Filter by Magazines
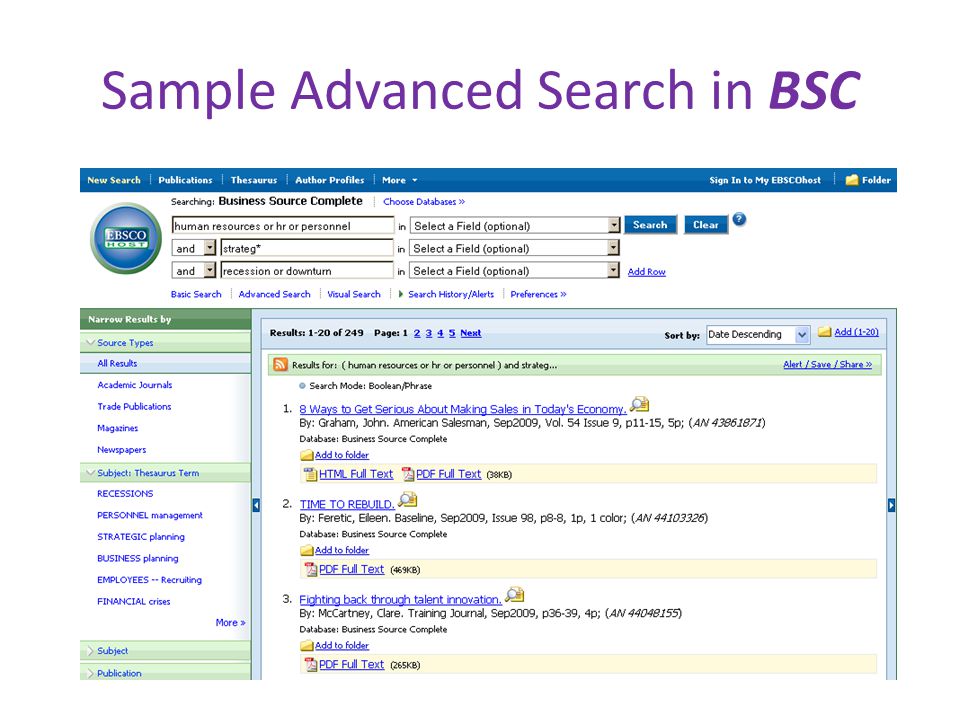This screenshot has height=720, width=960. click(118, 429)
